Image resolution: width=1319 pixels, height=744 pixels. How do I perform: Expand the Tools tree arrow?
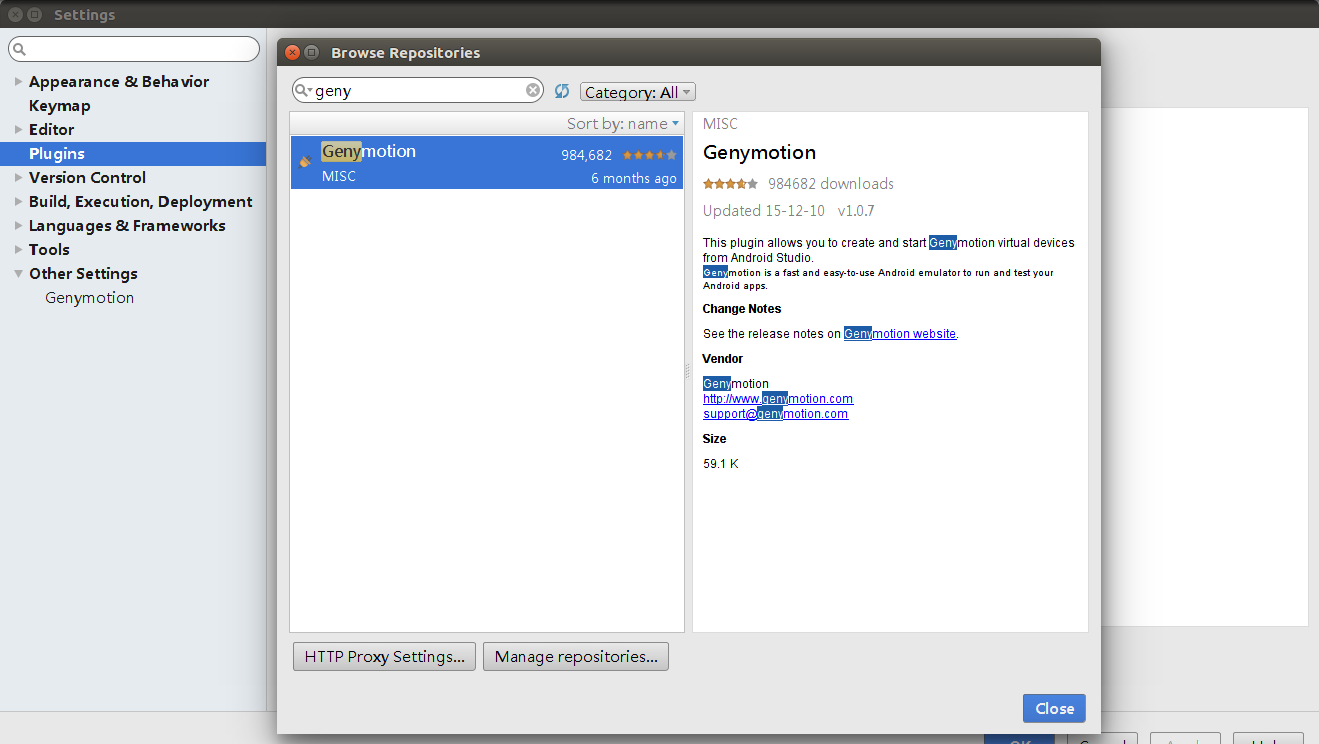point(18,250)
